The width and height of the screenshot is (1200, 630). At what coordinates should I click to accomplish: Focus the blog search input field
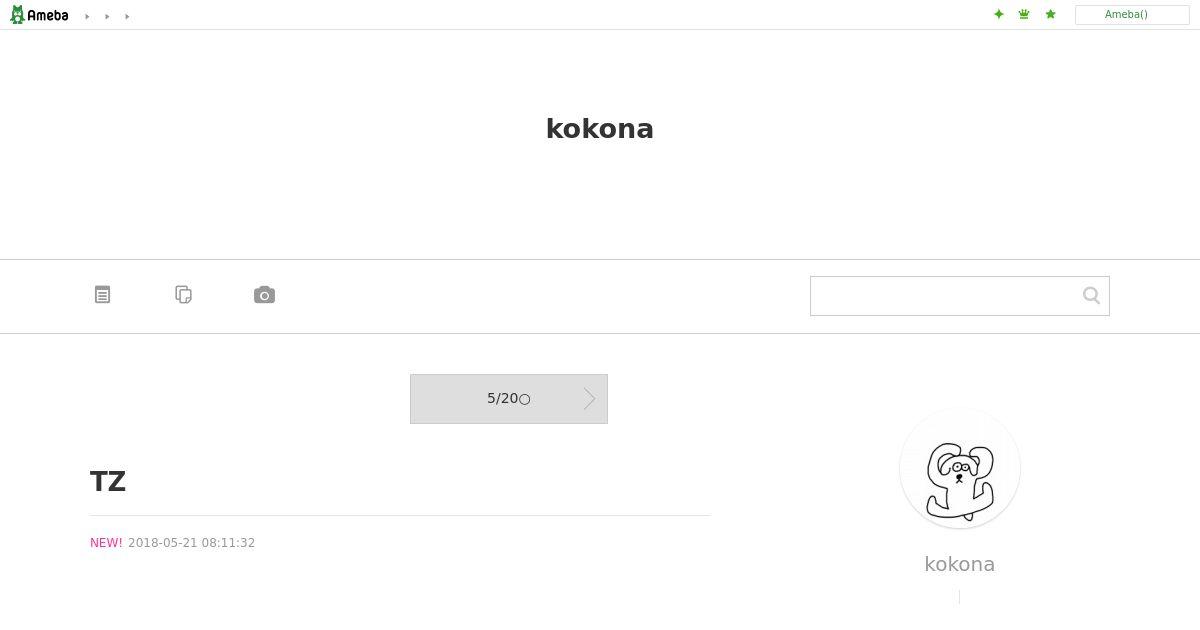[x=945, y=296]
